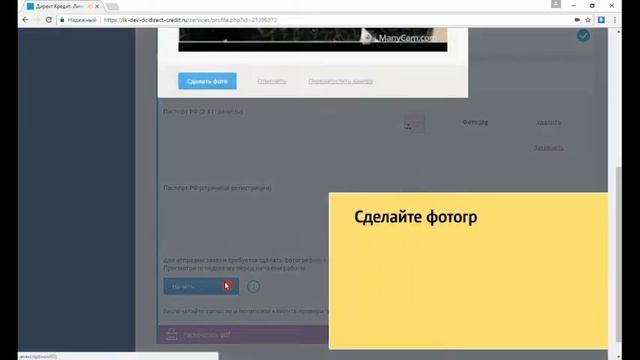640x360 pixels.
Task: Click the camera indicator icon in the address bar
Action: coord(577,20)
